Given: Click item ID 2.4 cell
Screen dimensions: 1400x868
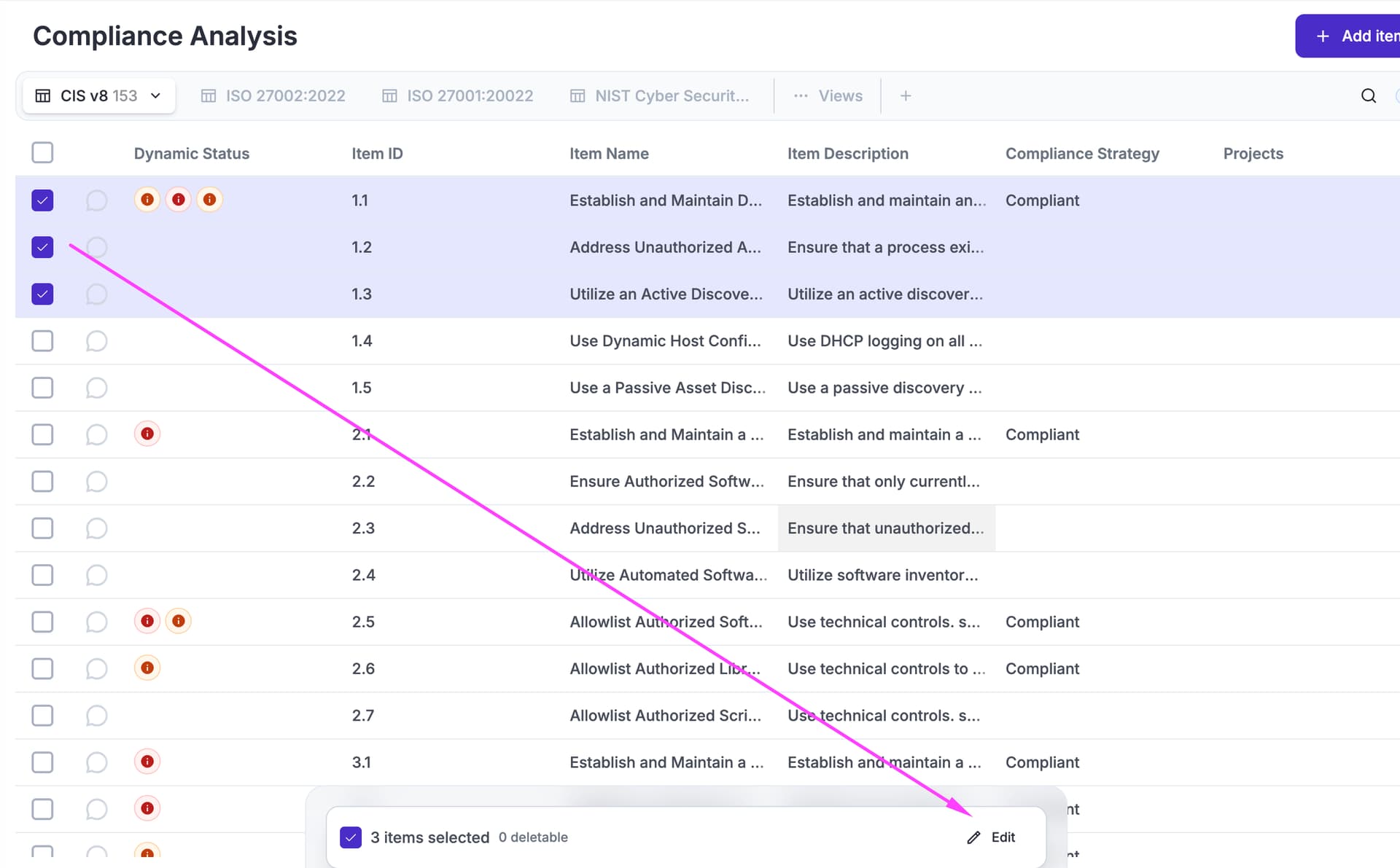Looking at the screenshot, I should coord(363,575).
